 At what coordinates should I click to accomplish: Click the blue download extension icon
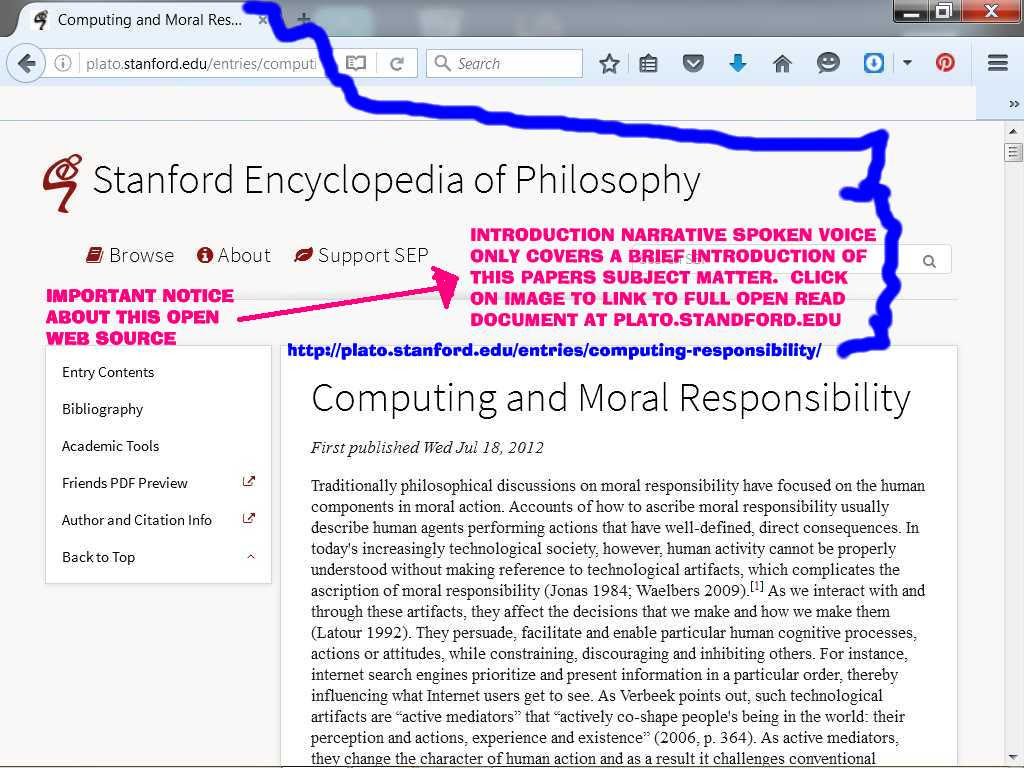tap(873, 63)
